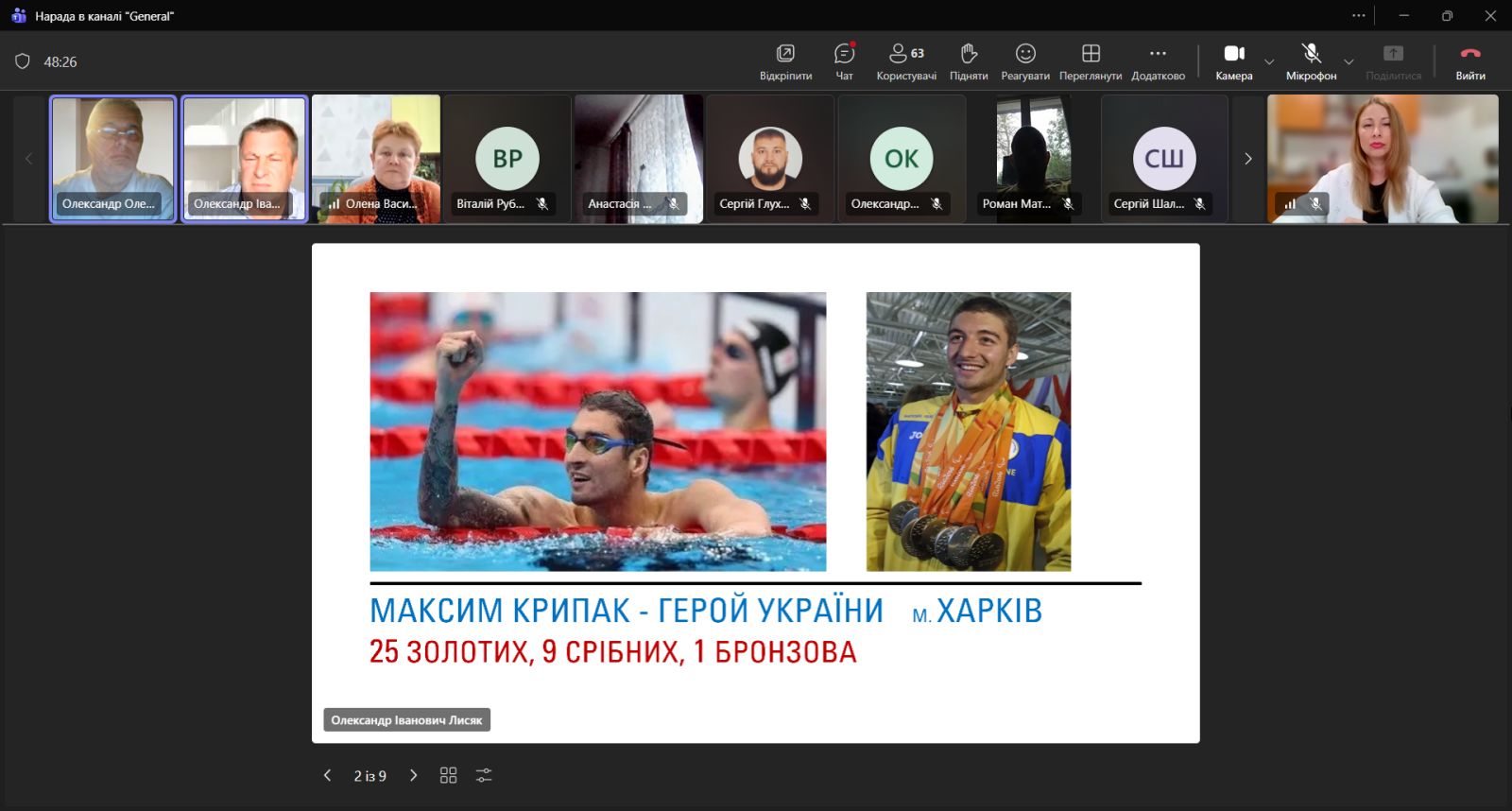1512x811 pixels.
Task: Raise hand with Підняти icon
Action: click(x=969, y=61)
